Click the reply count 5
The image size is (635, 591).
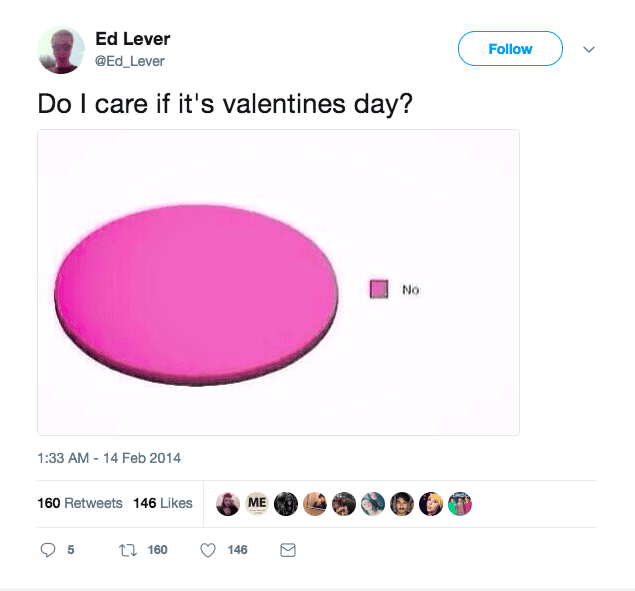click(x=70, y=550)
